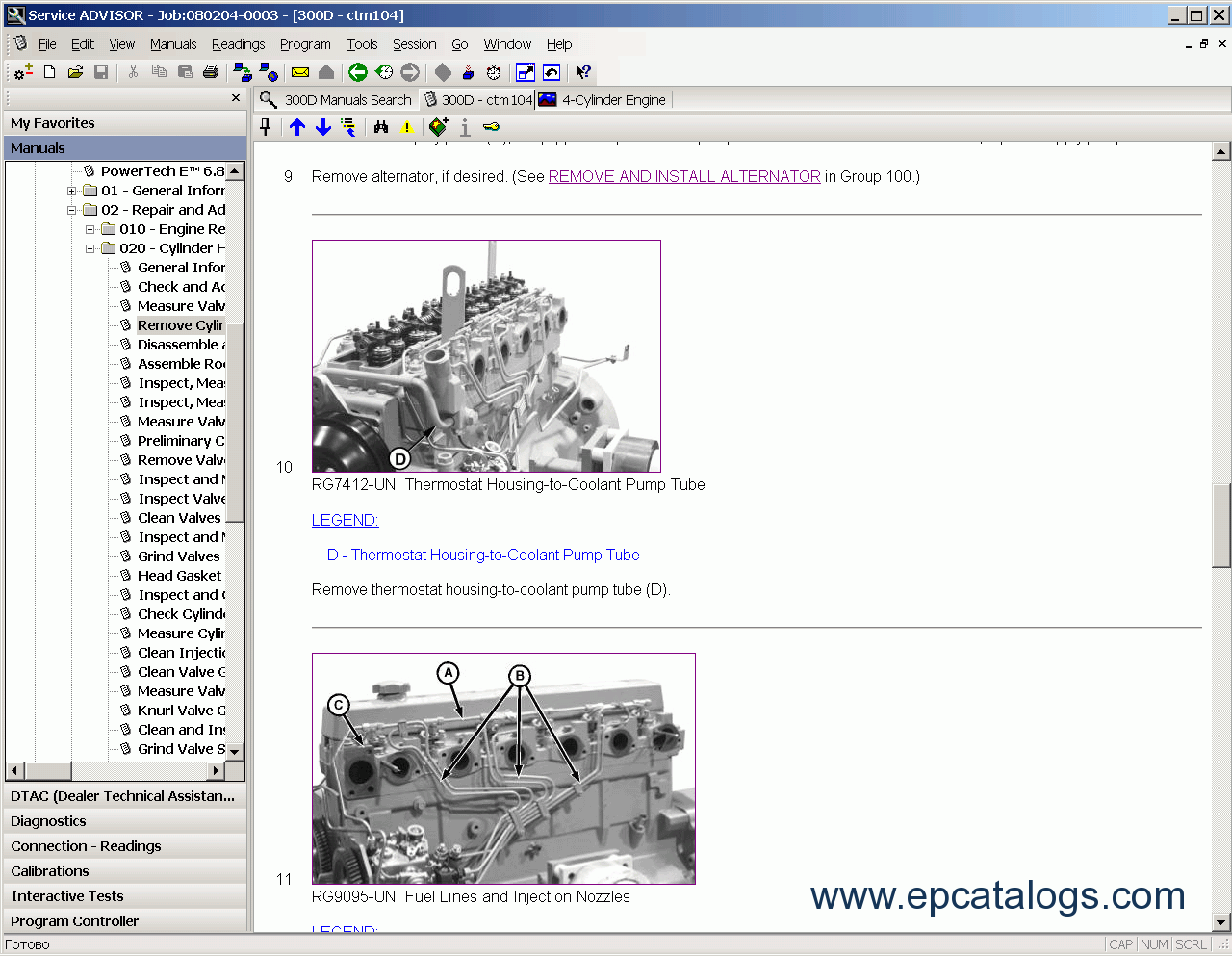Click the blue window restore-arrow icon
This screenshot has height=956, width=1232.
pos(552,72)
